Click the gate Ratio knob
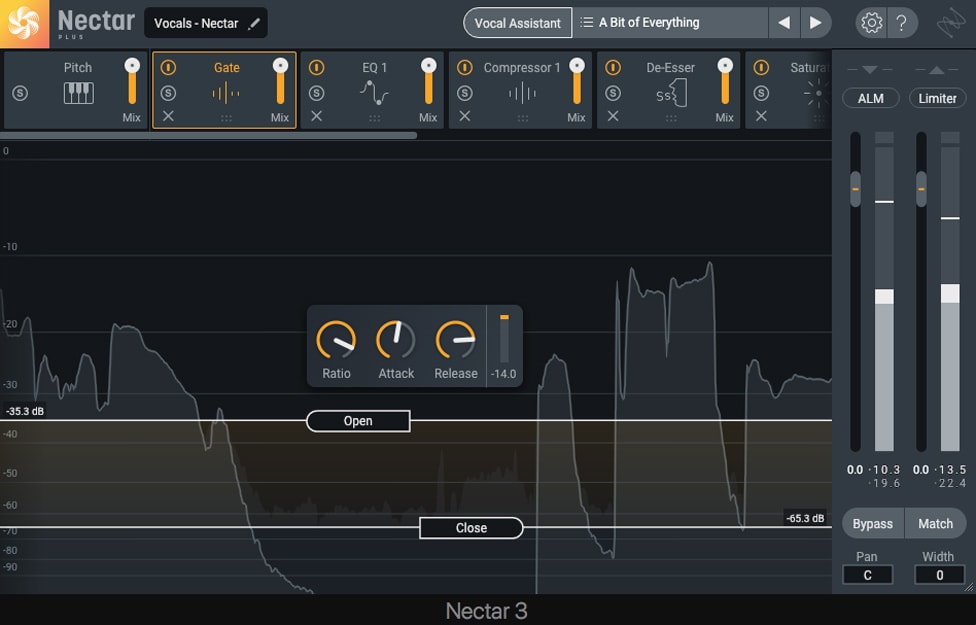Image resolution: width=976 pixels, height=625 pixels. [336, 340]
